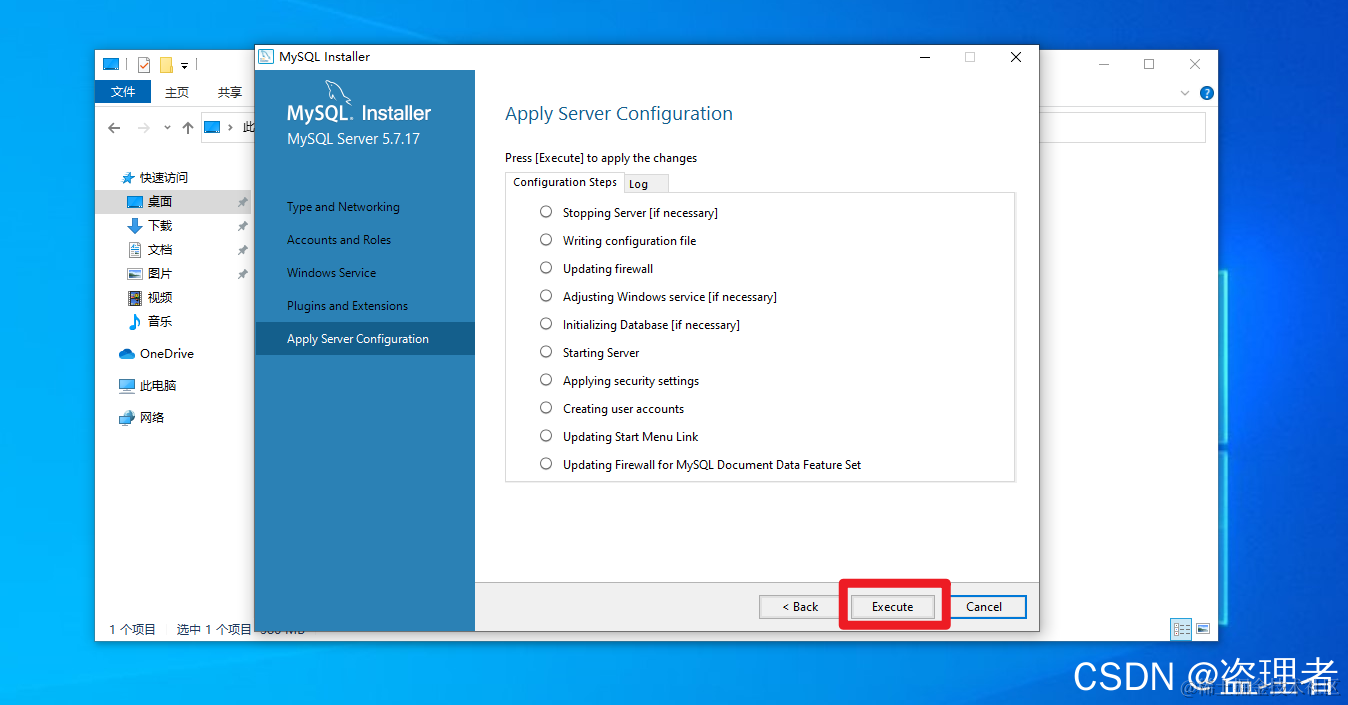Open File Explorer help icon
Image resolution: width=1348 pixels, height=705 pixels.
point(1206,93)
